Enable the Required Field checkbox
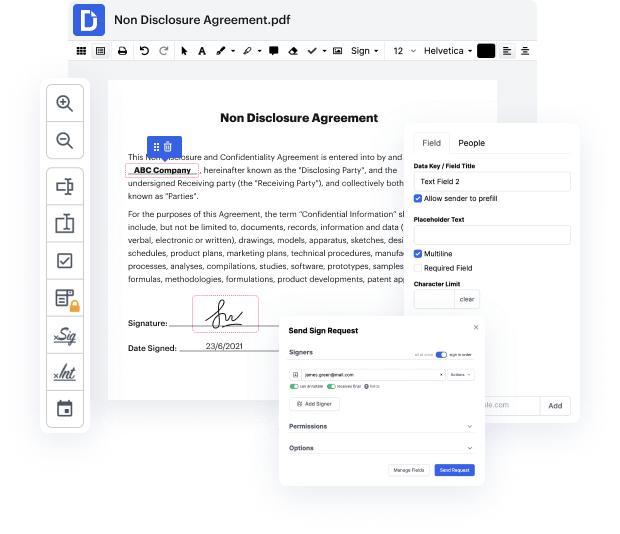620x534 pixels. (x=419, y=268)
